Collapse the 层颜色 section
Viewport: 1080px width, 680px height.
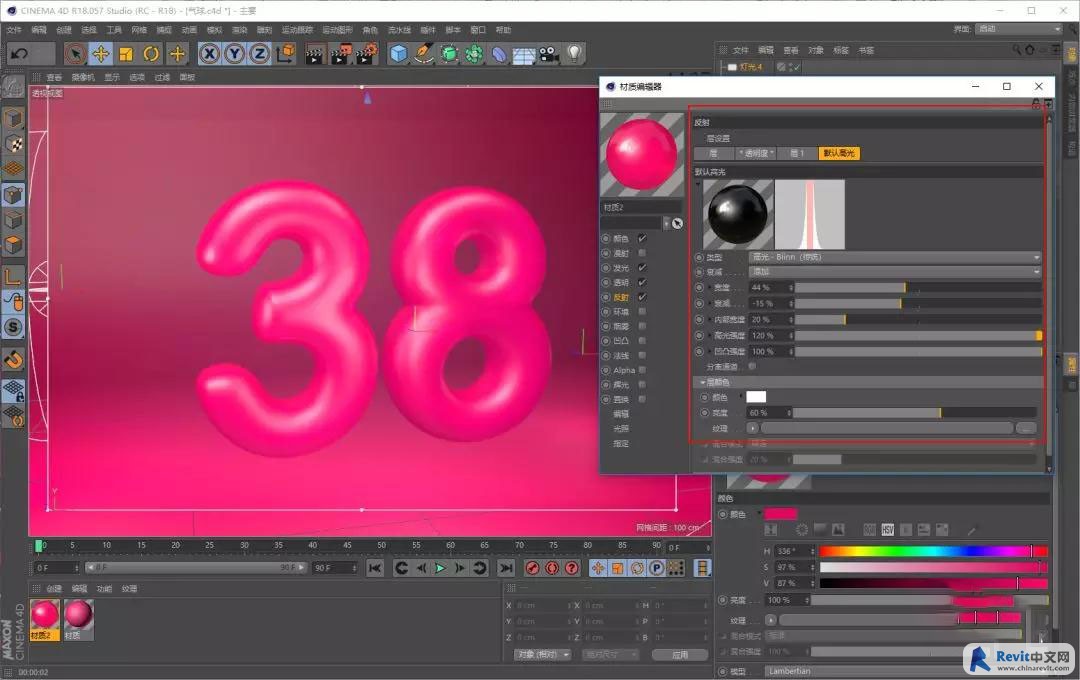703,382
